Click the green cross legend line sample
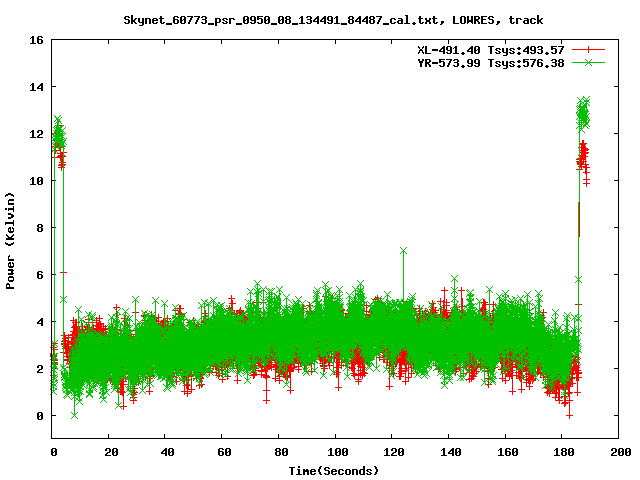Viewport: 640px width, 480px height. [x=588, y=62]
